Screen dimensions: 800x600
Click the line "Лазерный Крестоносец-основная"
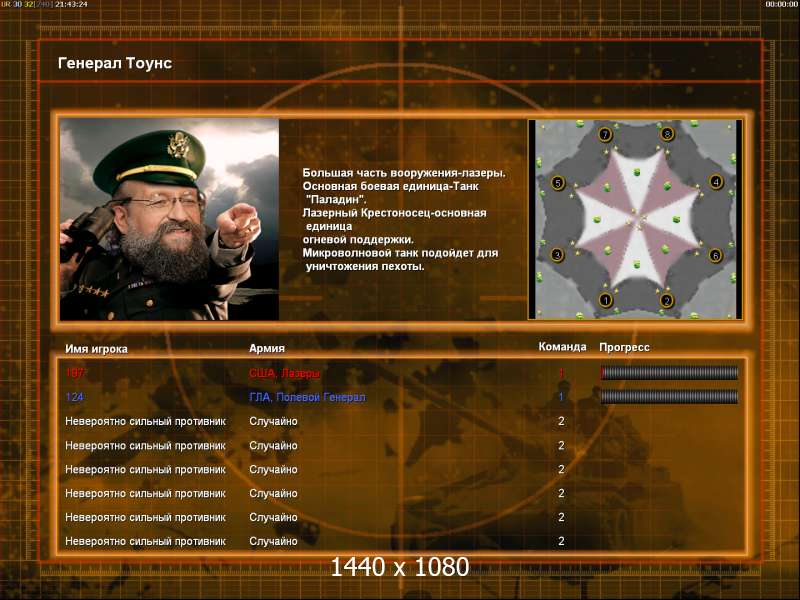click(394, 213)
